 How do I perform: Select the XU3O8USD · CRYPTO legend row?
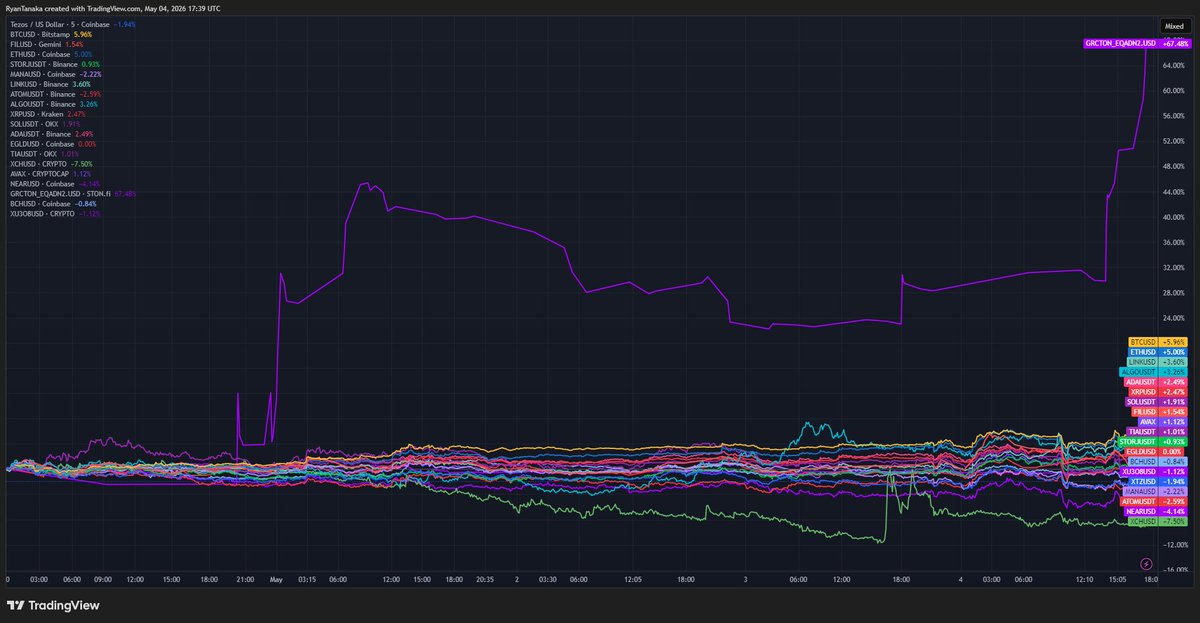[x=55, y=214]
